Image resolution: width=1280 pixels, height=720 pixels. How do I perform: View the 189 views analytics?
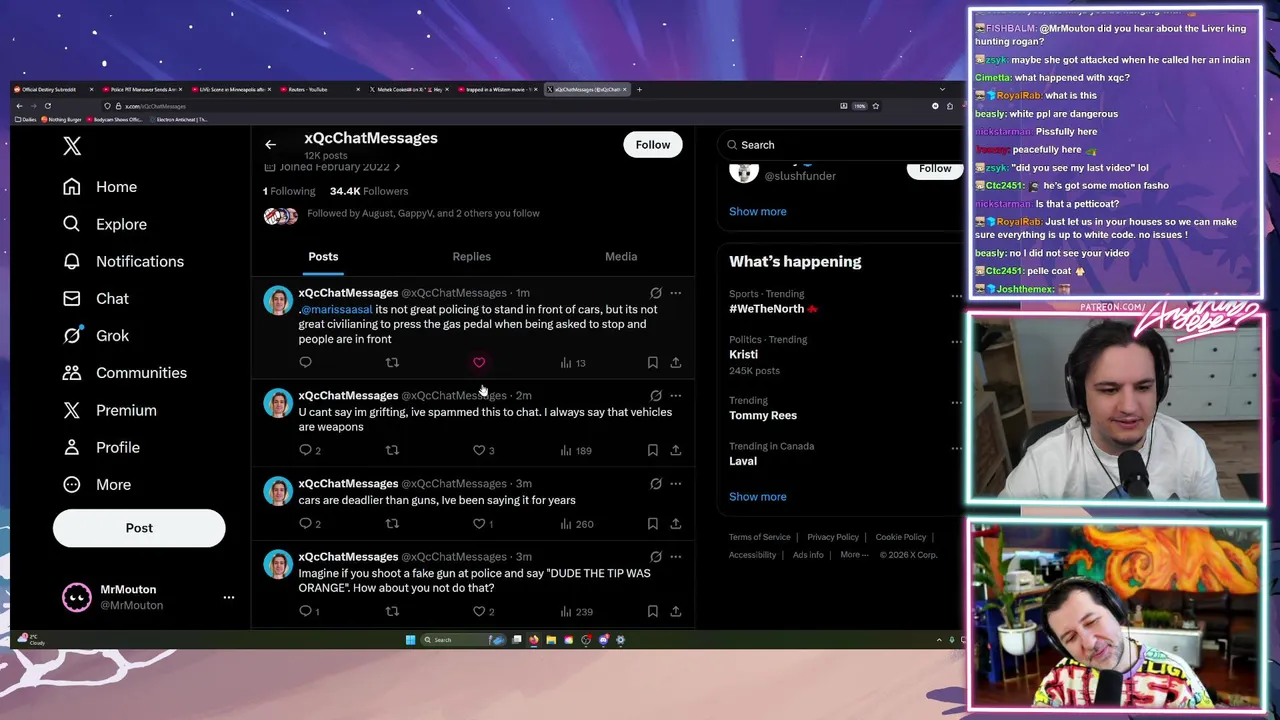[576, 450]
